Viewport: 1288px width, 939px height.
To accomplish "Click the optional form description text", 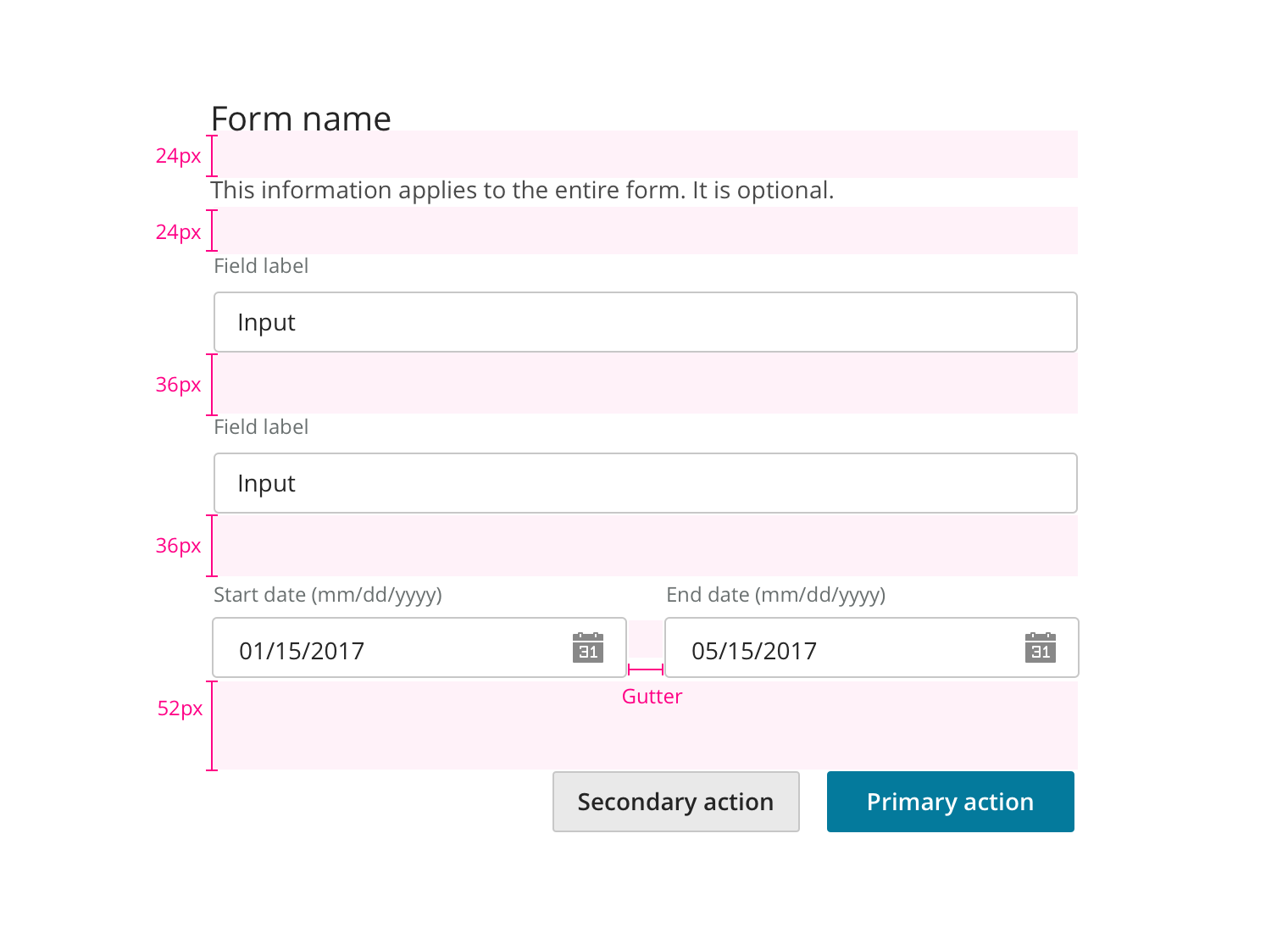I will coord(522,191).
